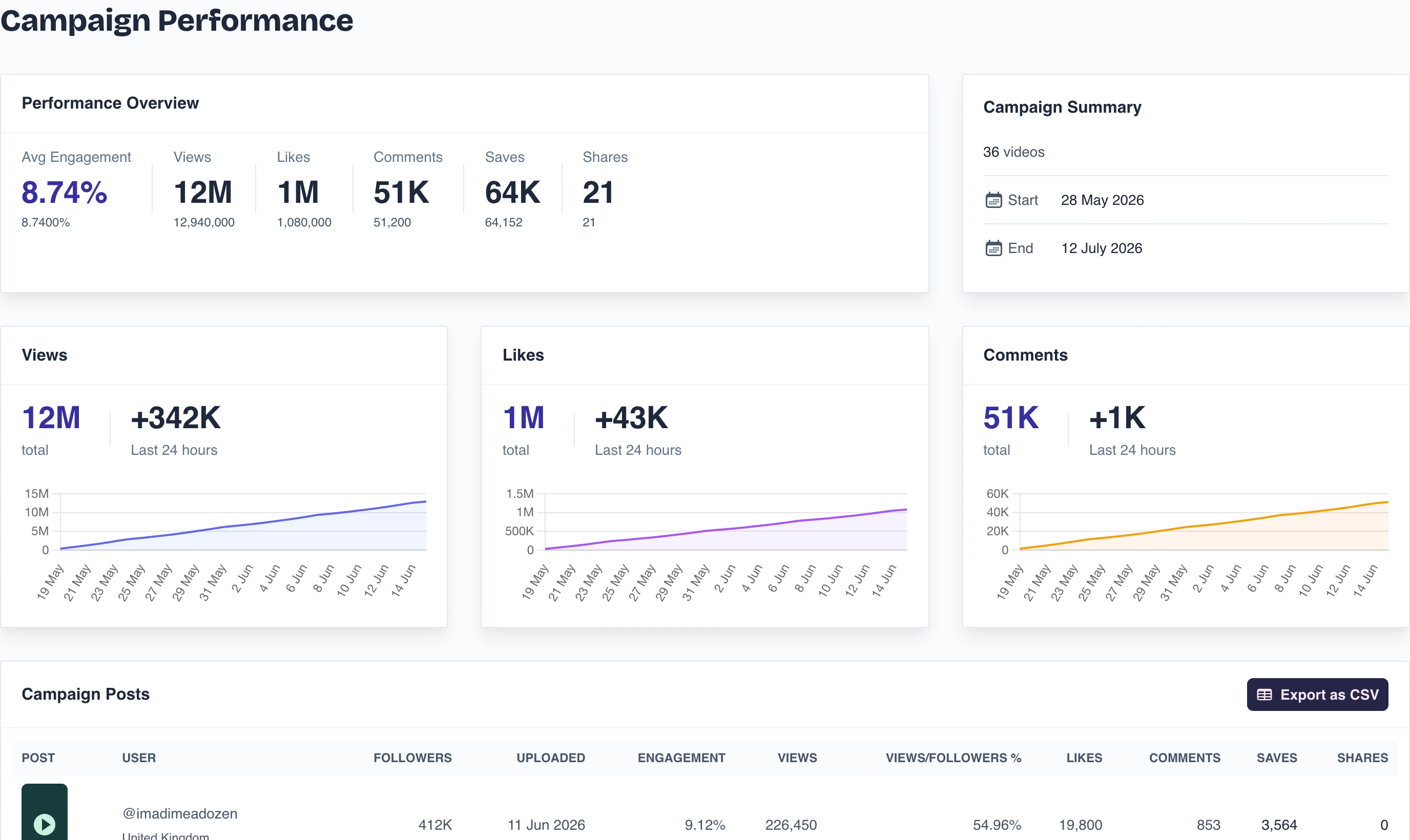Click the 12 July 2026 end date
The width and height of the screenshot is (1410, 840).
click(x=1101, y=248)
